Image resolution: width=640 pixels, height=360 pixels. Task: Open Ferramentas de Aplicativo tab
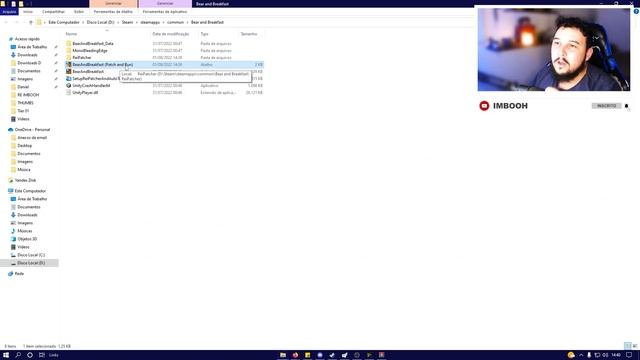coord(165,12)
